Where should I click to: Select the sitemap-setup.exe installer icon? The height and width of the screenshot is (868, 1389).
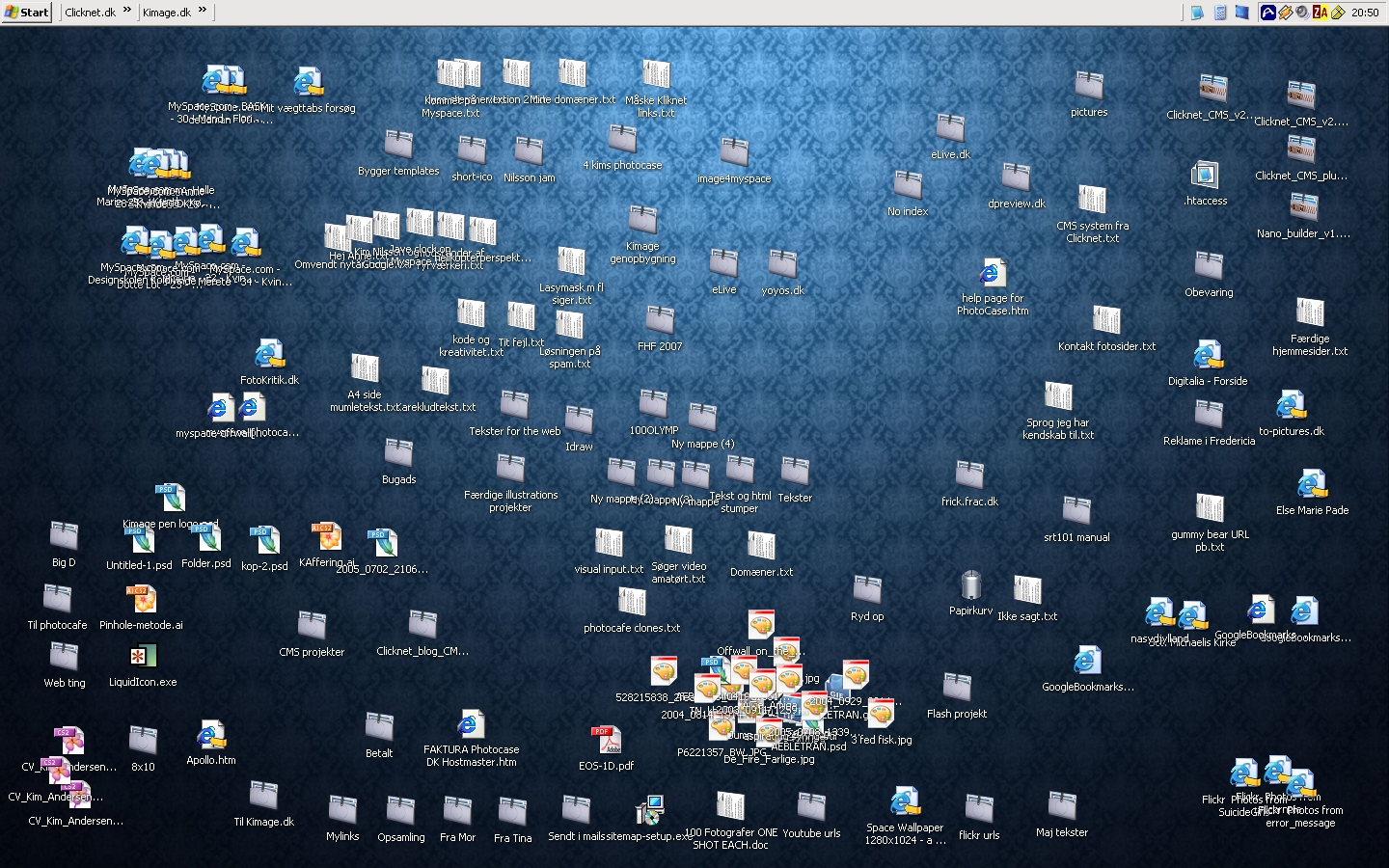pos(649,812)
